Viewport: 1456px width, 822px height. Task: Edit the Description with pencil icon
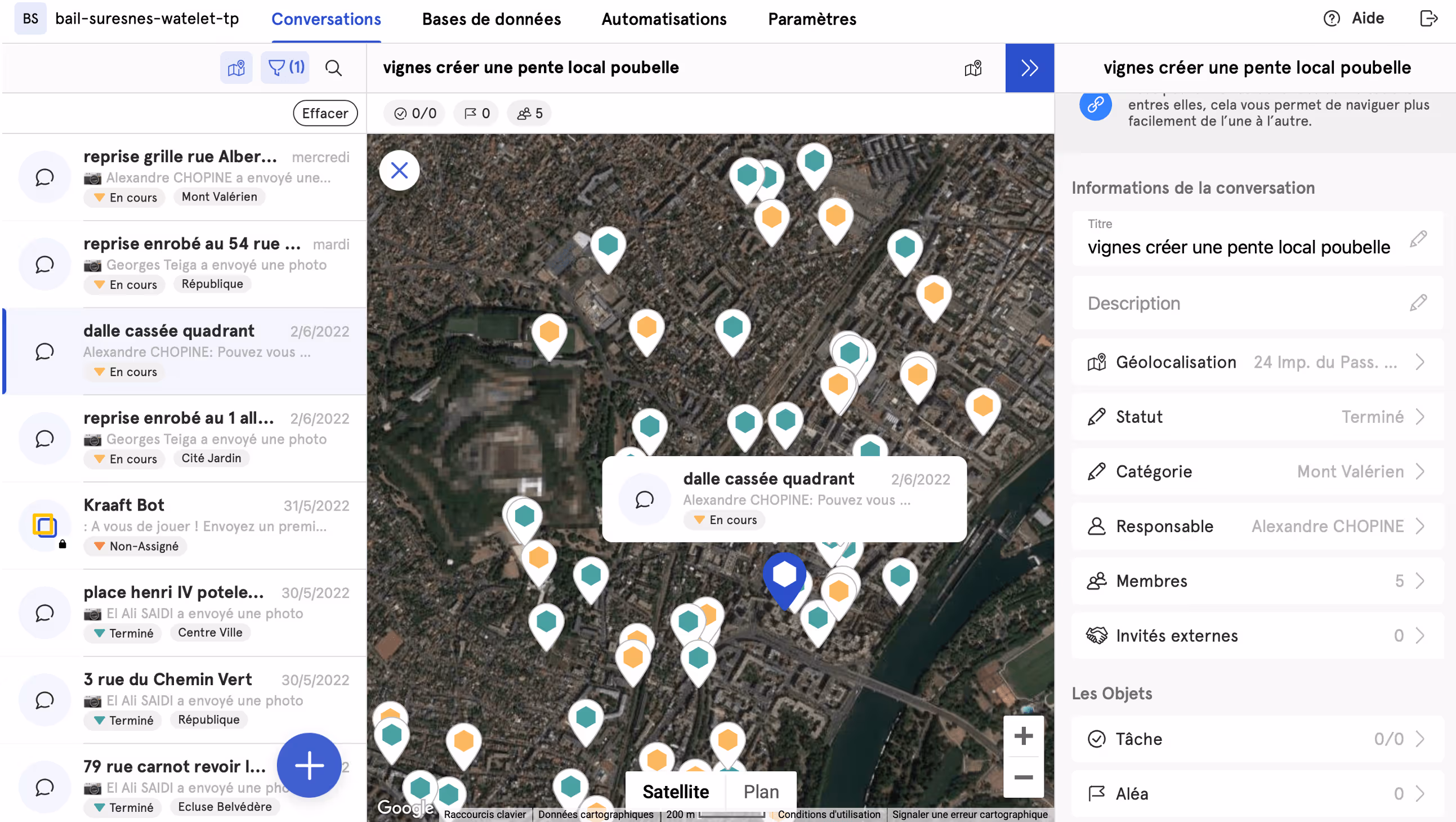tap(1418, 303)
